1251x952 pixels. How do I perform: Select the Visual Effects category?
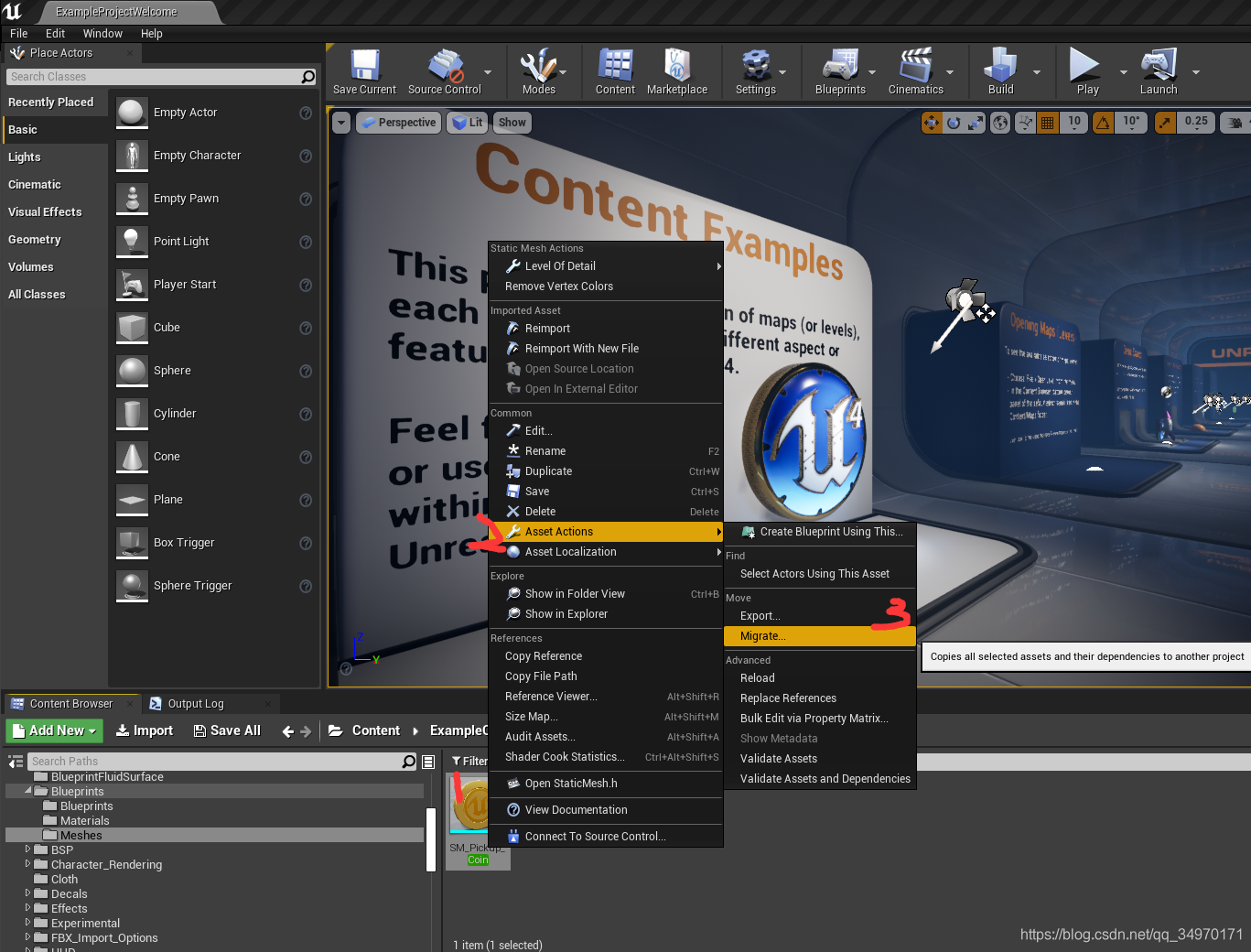pyautogui.click(x=55, y=212)
